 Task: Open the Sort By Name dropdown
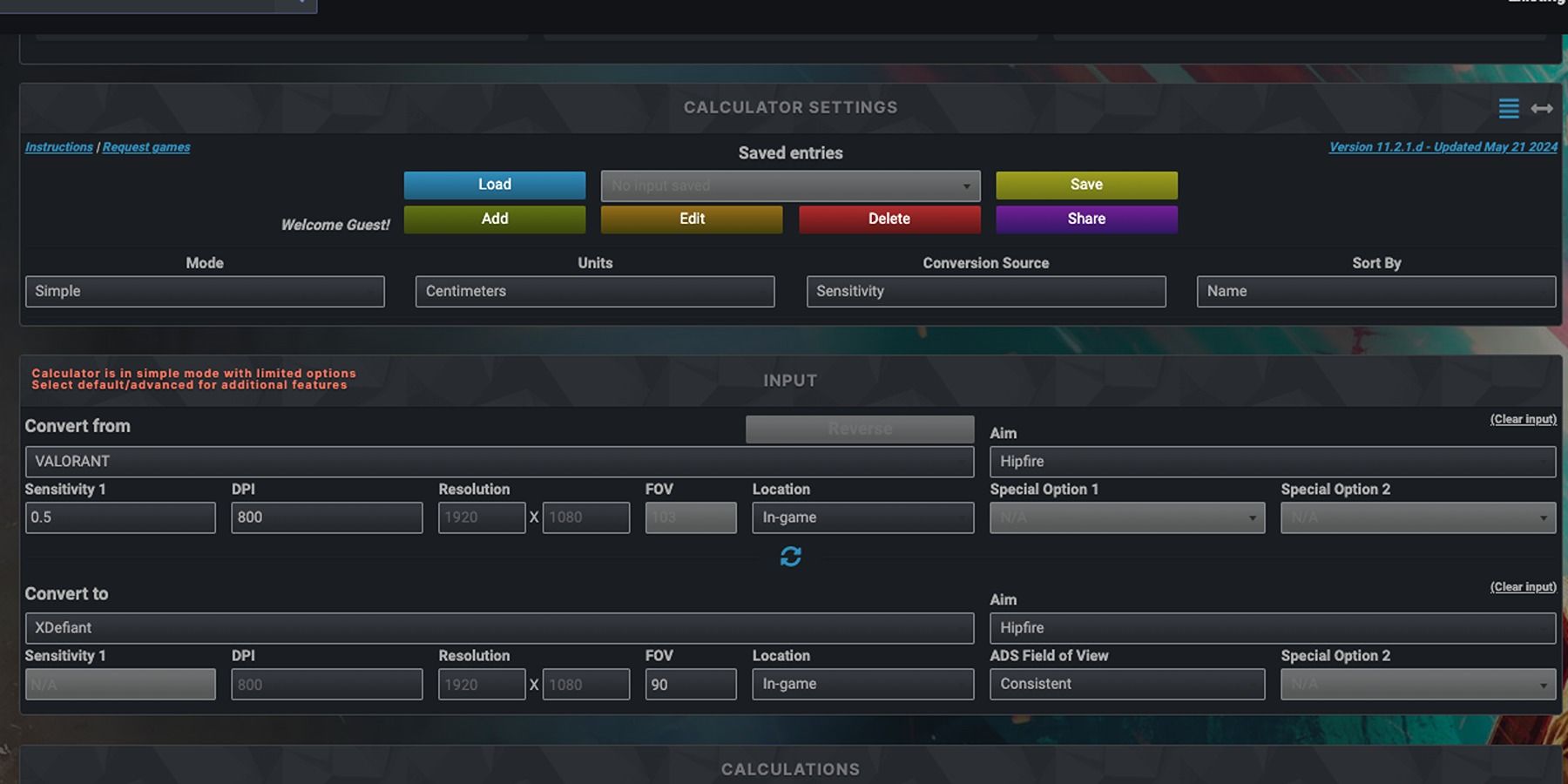(x=1375, y=292)
